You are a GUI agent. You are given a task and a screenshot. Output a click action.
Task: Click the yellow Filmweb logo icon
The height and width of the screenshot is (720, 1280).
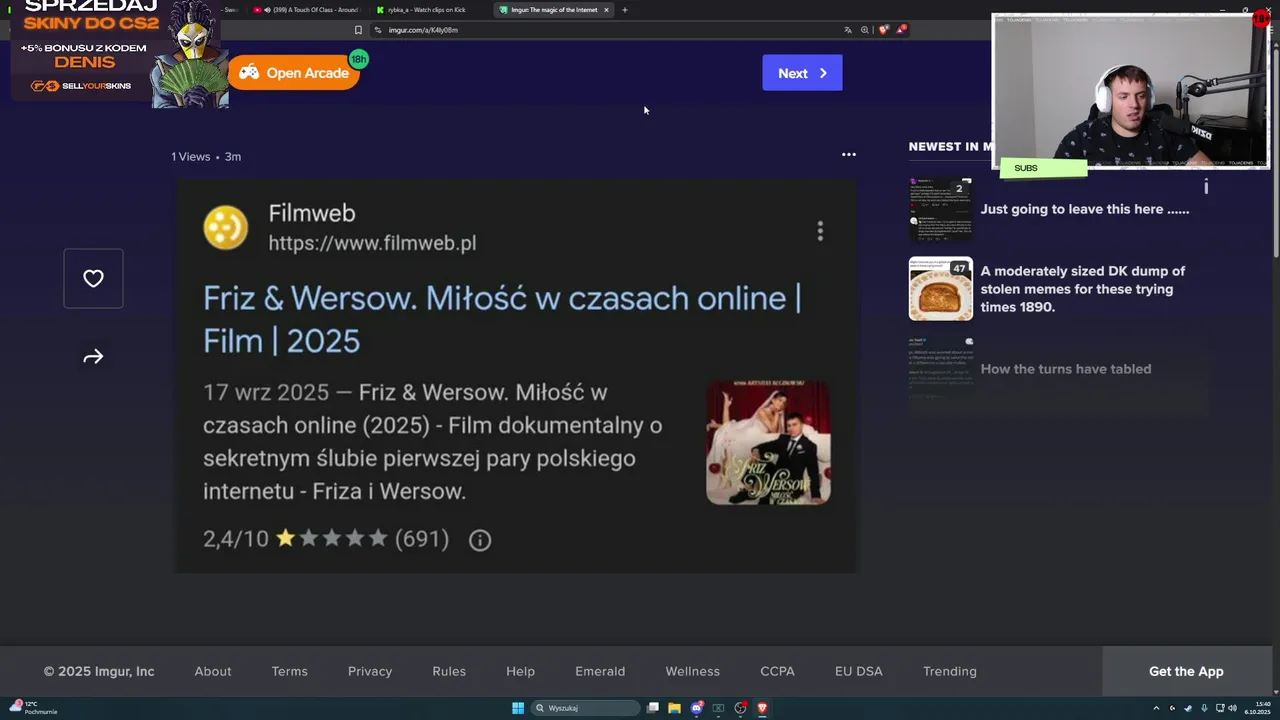click(x=226, y=228)
